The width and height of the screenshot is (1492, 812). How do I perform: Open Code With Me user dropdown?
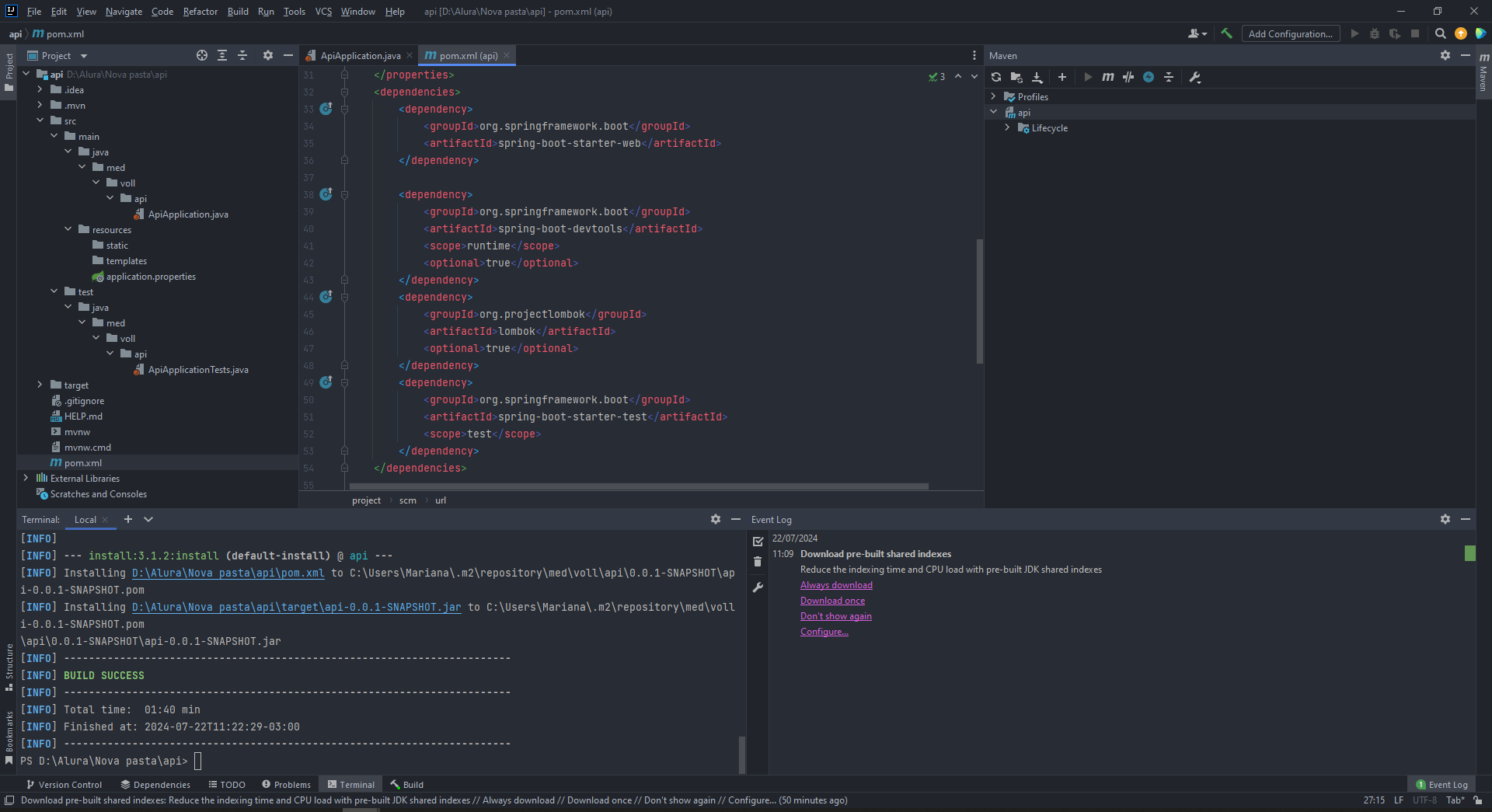point(1197,33)
